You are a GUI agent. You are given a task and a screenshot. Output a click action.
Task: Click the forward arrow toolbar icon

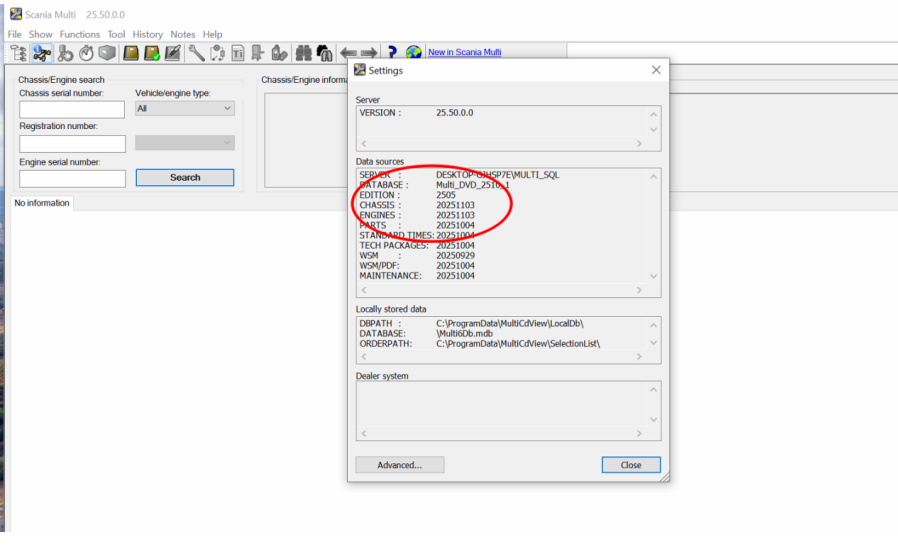(369, 53)
